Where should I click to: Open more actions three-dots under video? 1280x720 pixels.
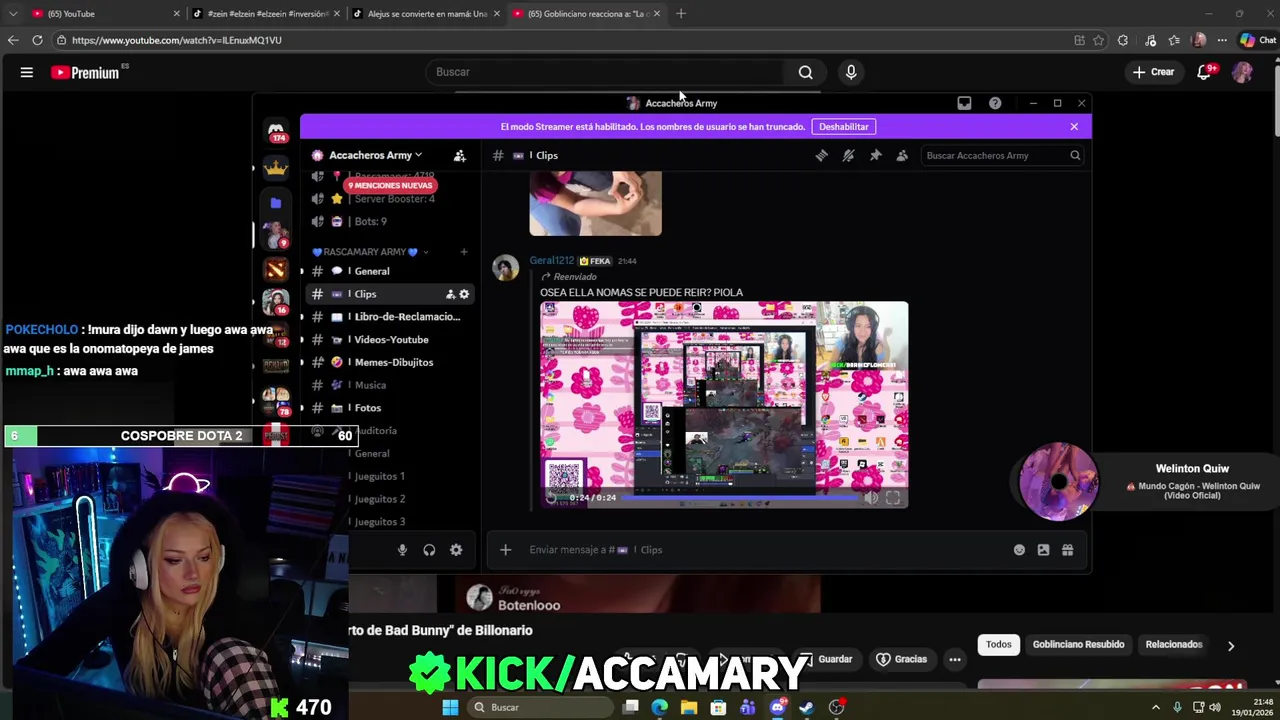(x=955, y=660)
